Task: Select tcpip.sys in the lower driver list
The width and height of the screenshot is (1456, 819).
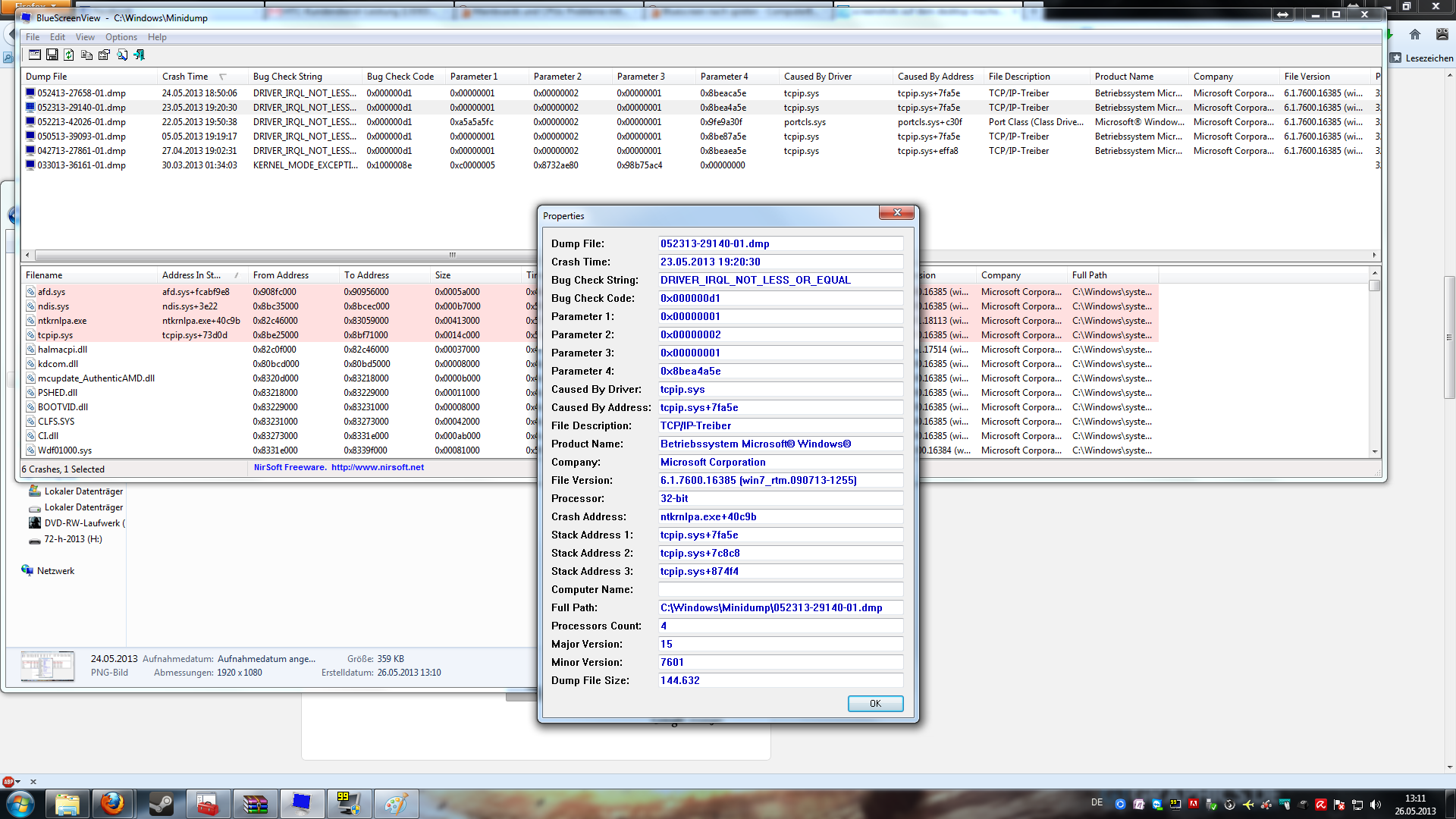Action: pyautogui.click(x=55, y=335)
